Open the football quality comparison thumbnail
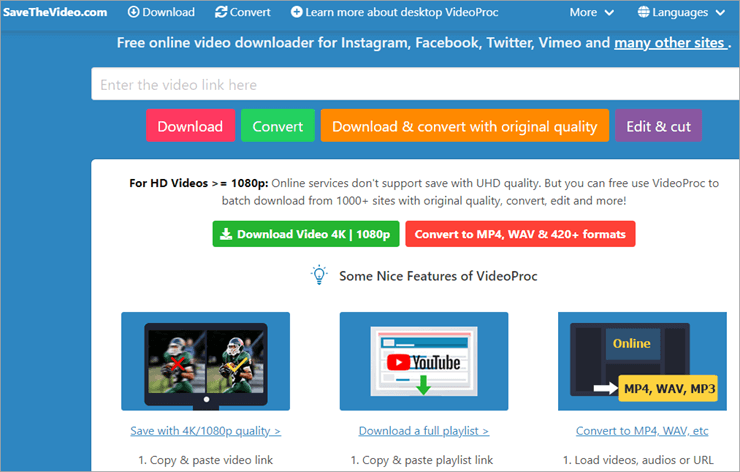740x472 pixels. point(206,361)
